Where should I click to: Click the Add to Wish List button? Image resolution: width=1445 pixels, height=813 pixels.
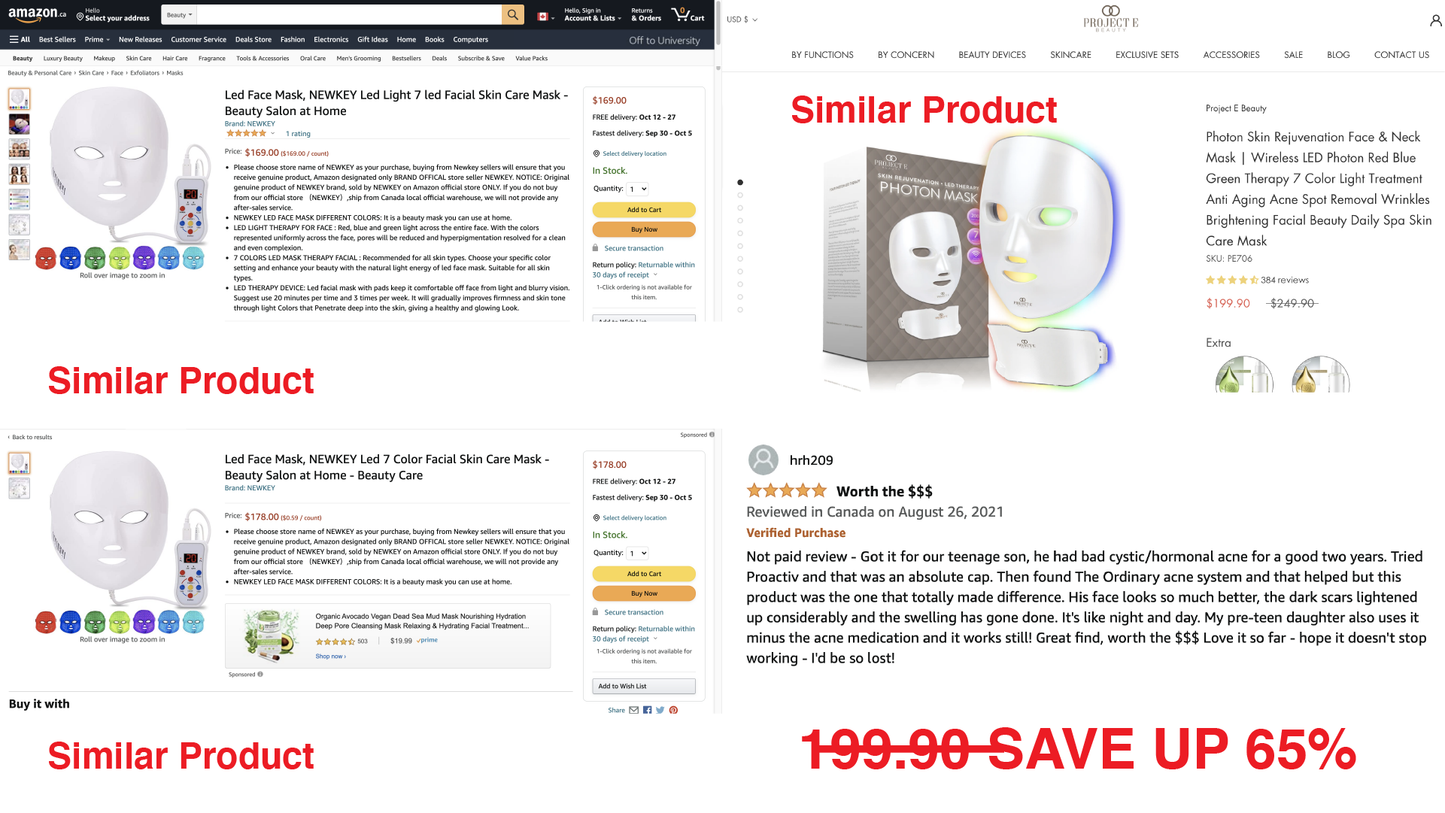coord(644,686)
